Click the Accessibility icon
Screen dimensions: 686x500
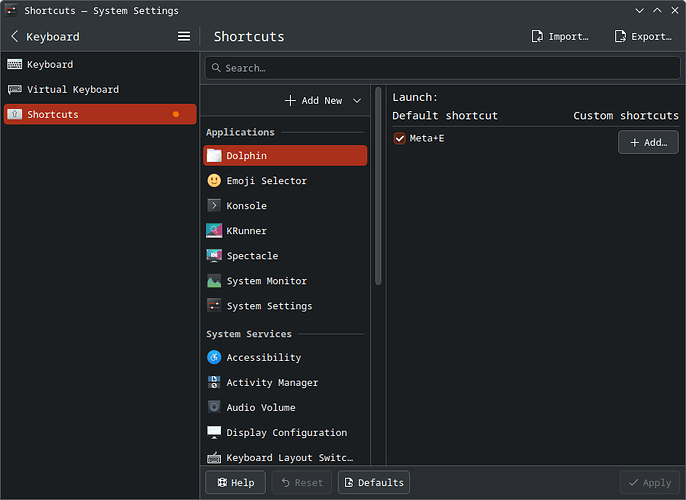(x=214, y=357)
